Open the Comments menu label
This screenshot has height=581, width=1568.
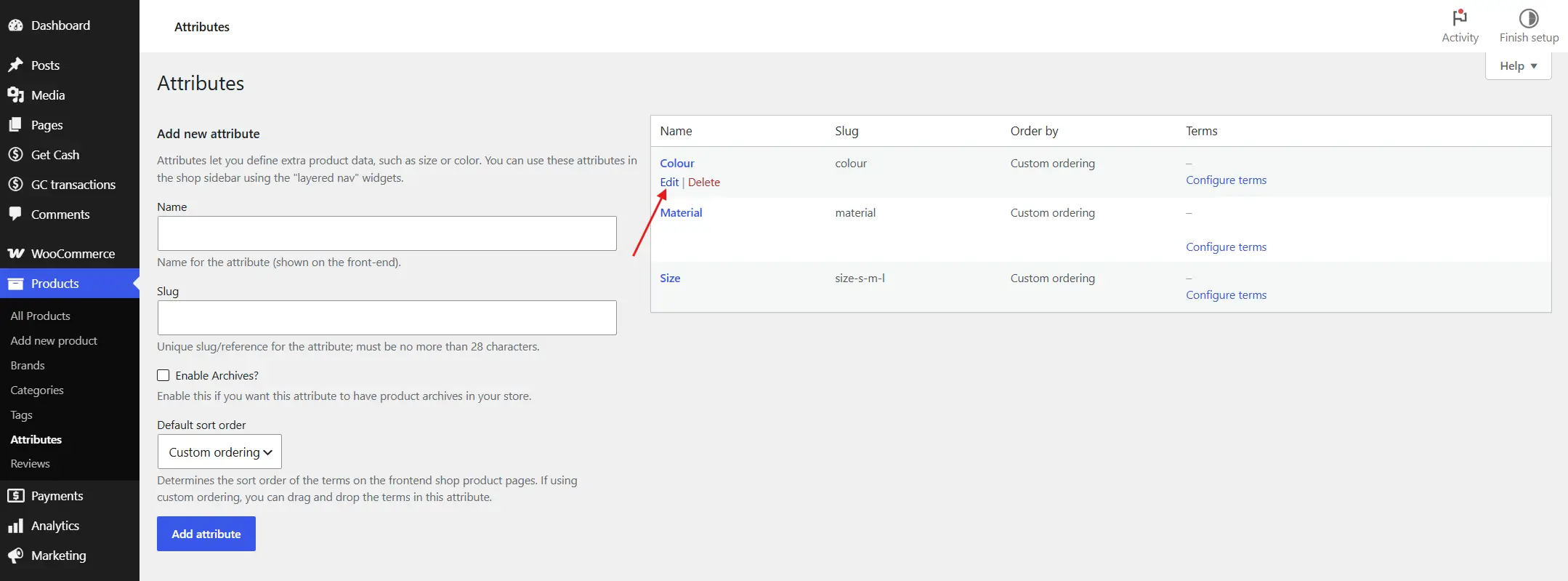tap(60, 215)
